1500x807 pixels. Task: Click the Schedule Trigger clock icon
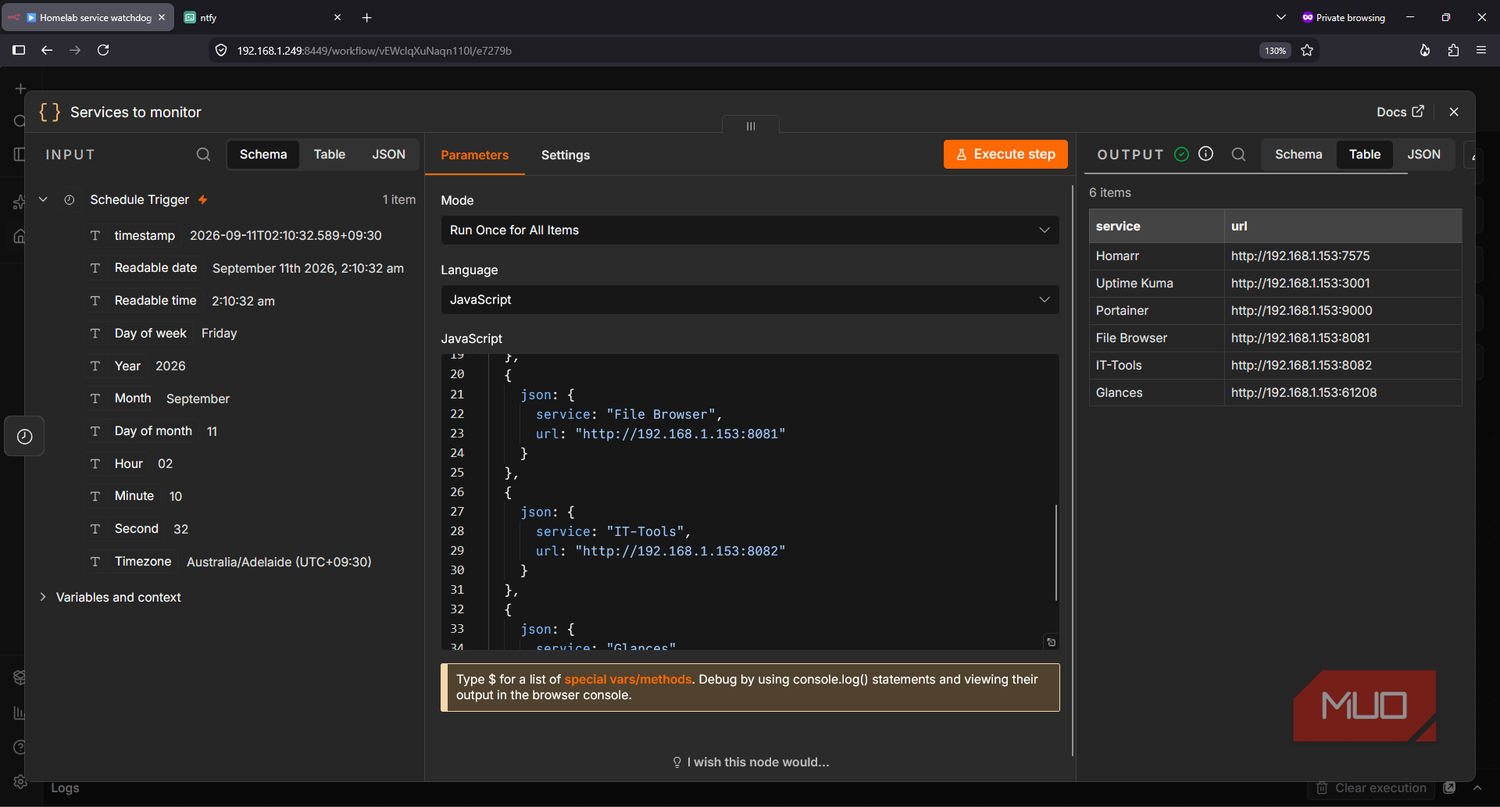click(x=70, y=200)
